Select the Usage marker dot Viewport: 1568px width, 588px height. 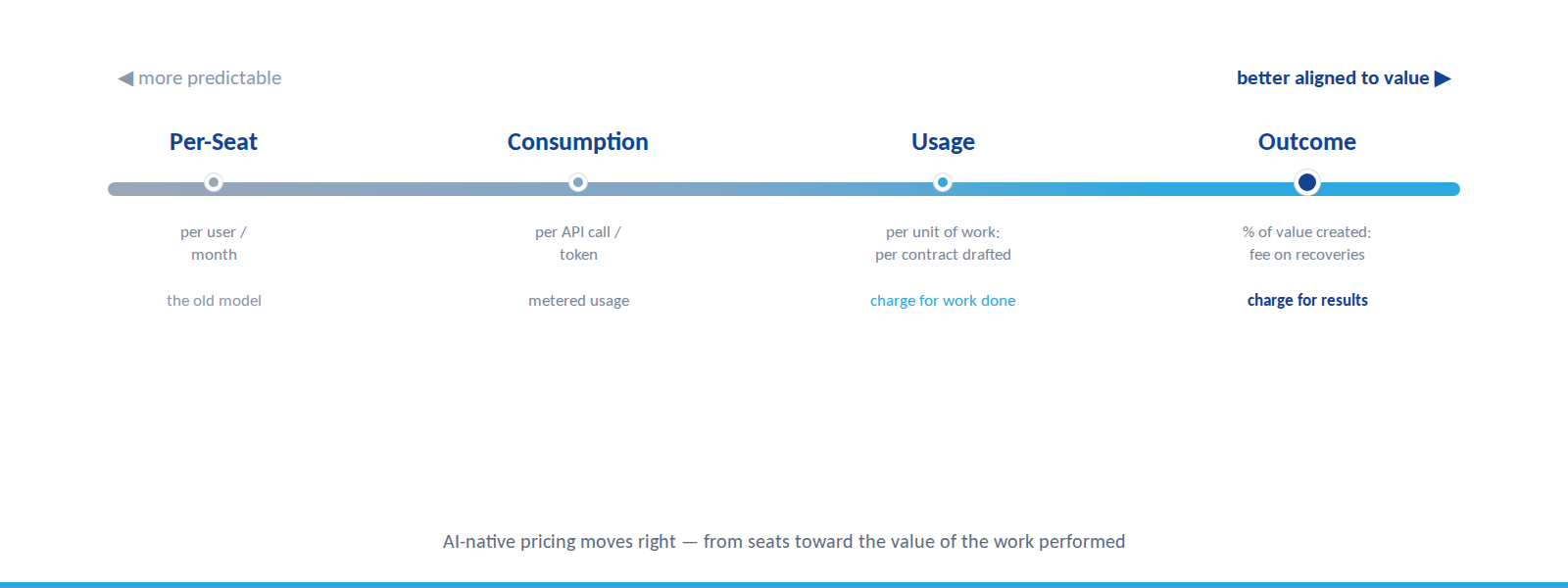point(943,182)
